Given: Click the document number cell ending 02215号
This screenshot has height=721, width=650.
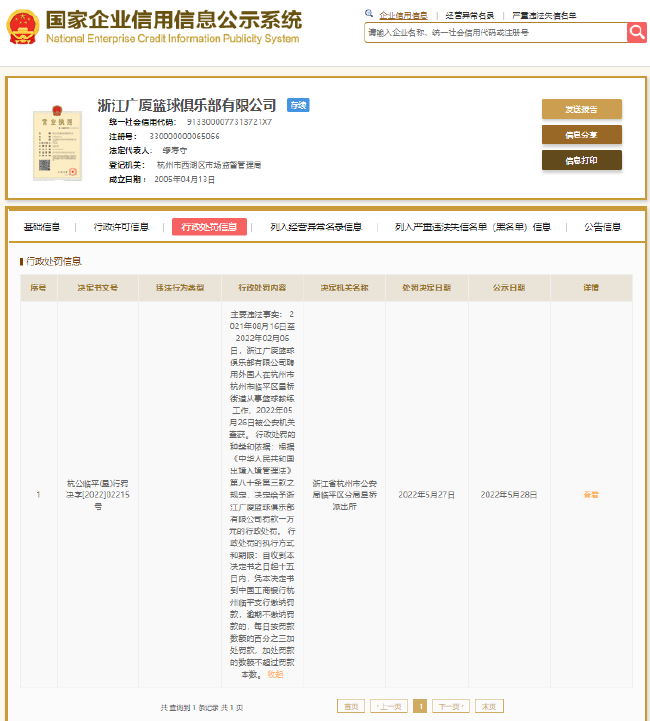Looking at the screenshot, I should pos(98,495).
